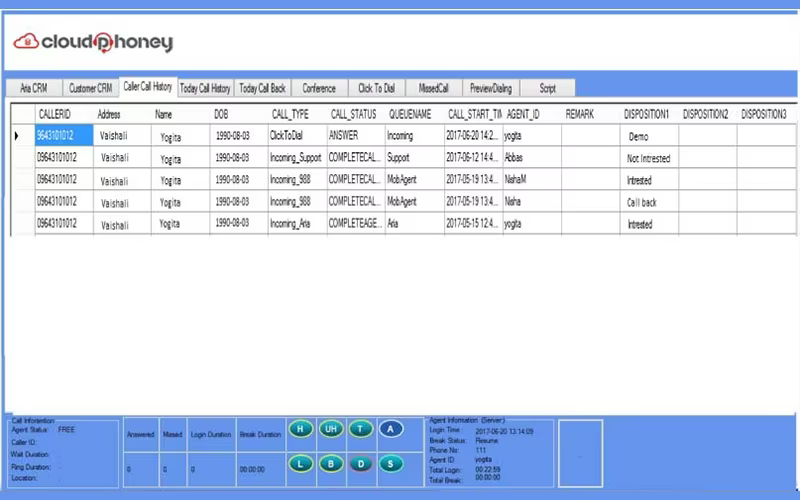Click the ANSWER call status cell

pyautogui.click(x=356, y=135)
